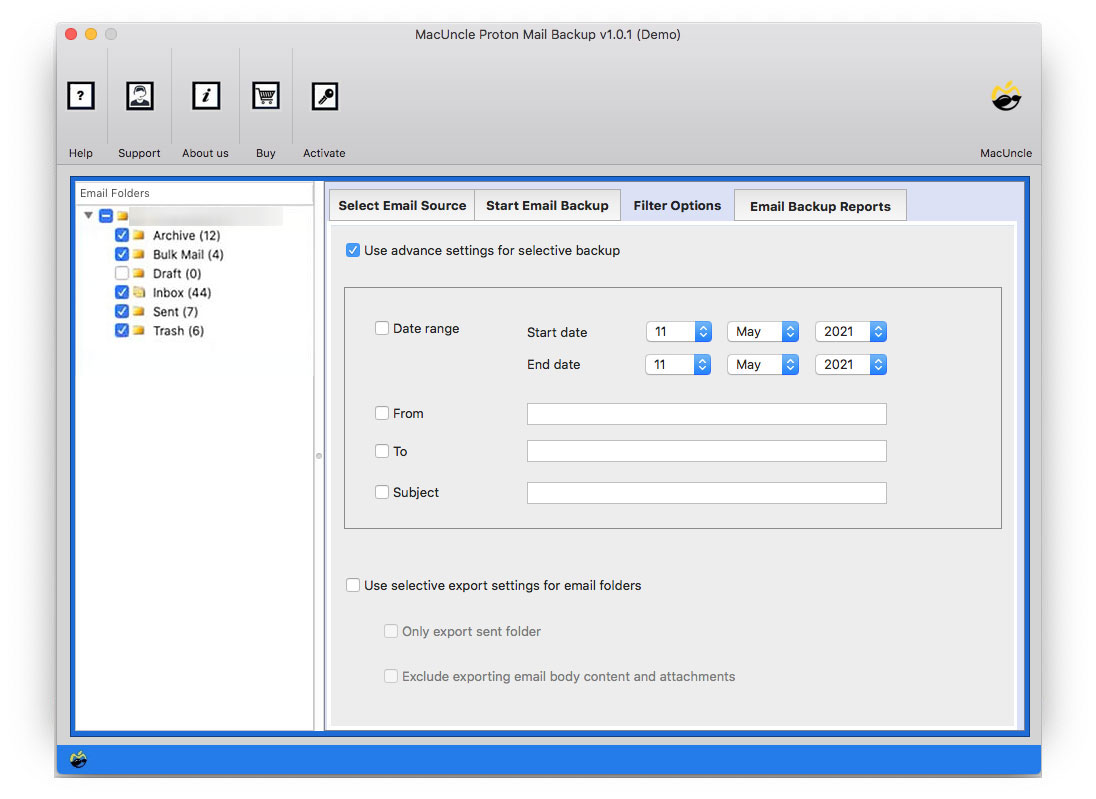
Task: Switch to Start Email Backup tab
Action: pos(547,206)
